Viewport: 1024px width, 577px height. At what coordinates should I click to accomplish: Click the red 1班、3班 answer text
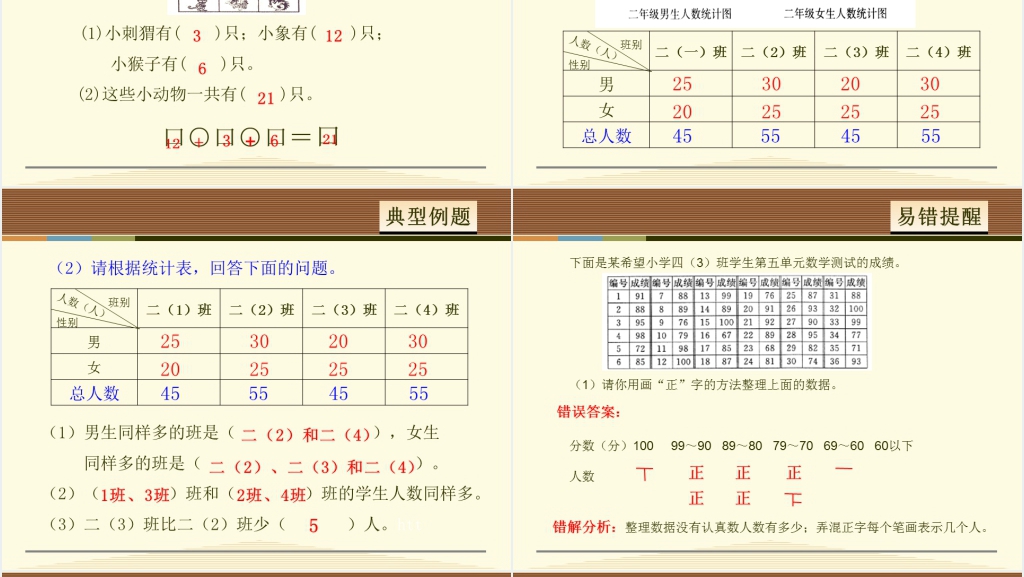[x=135, y=494]
